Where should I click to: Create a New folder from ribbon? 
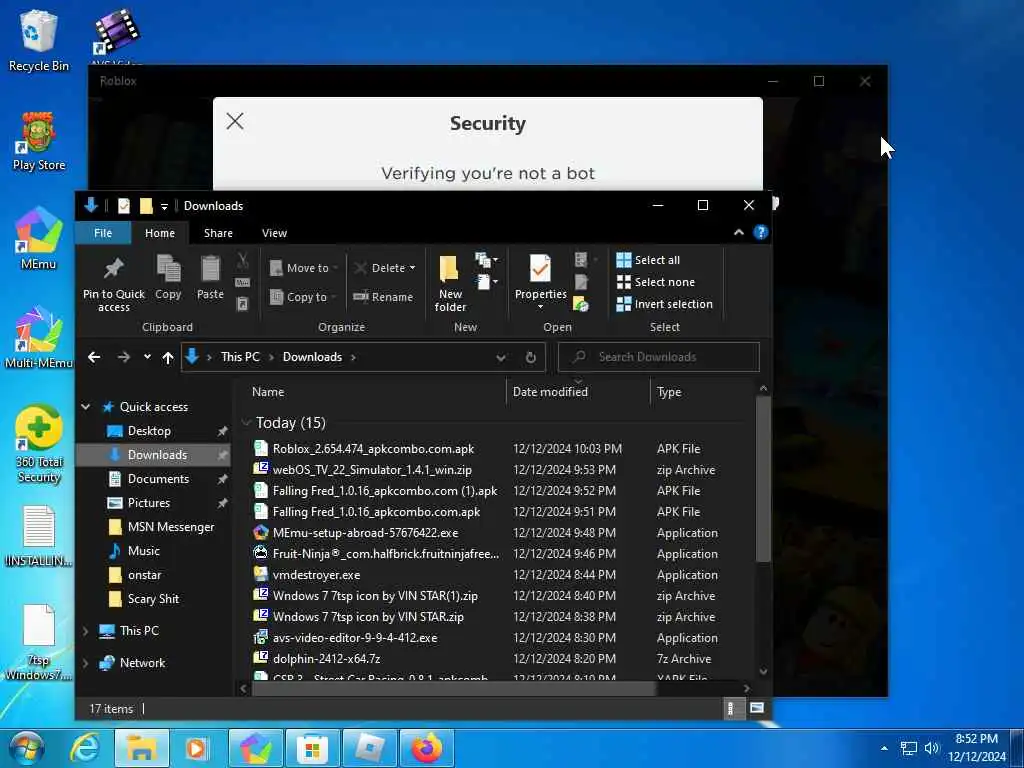point(450,283)
